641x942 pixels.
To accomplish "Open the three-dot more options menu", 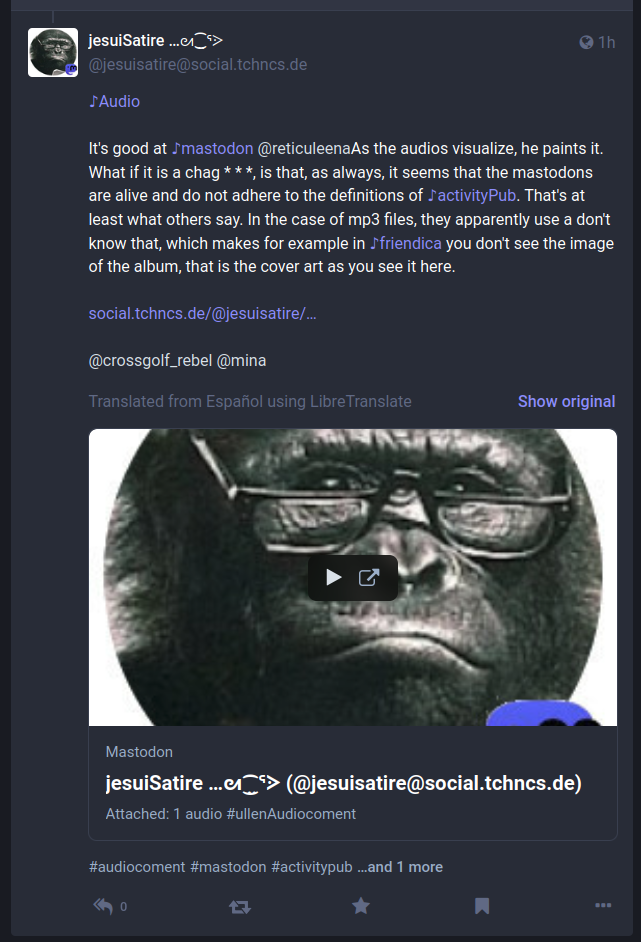I will coord(603,905).
